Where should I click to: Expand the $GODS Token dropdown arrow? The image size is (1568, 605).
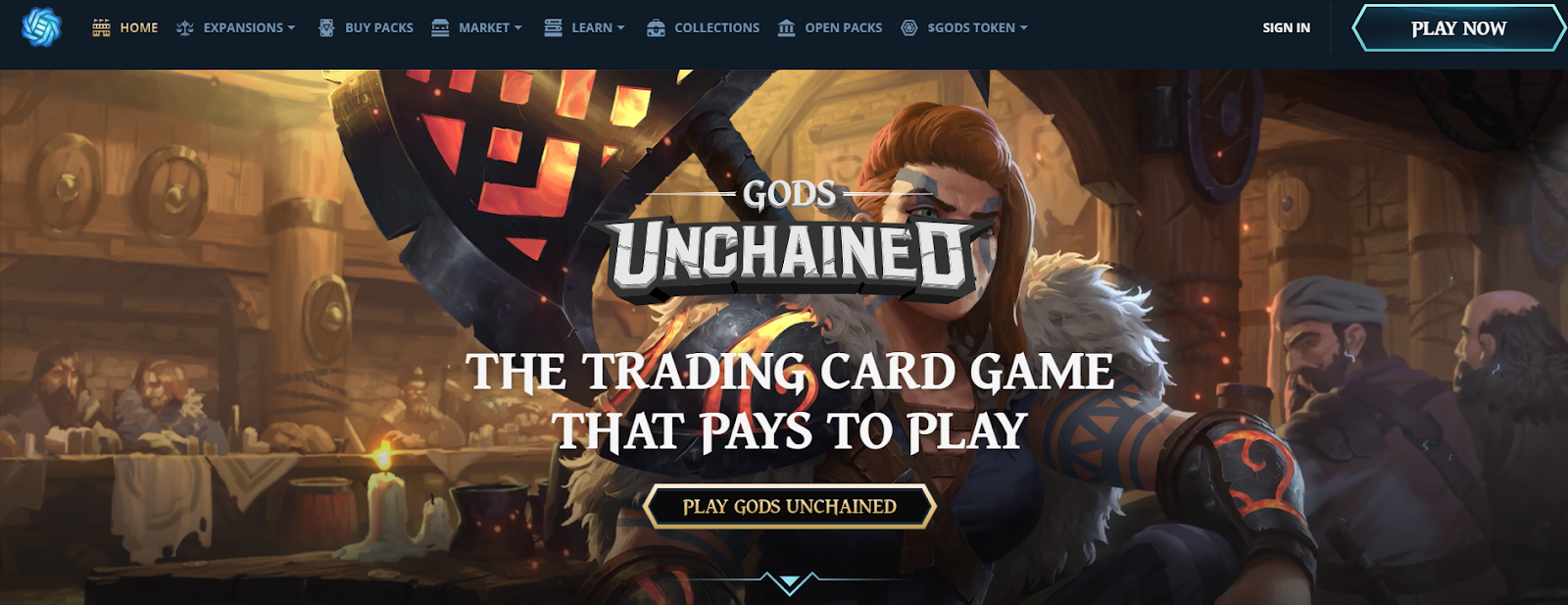(x=1023, y=27)
